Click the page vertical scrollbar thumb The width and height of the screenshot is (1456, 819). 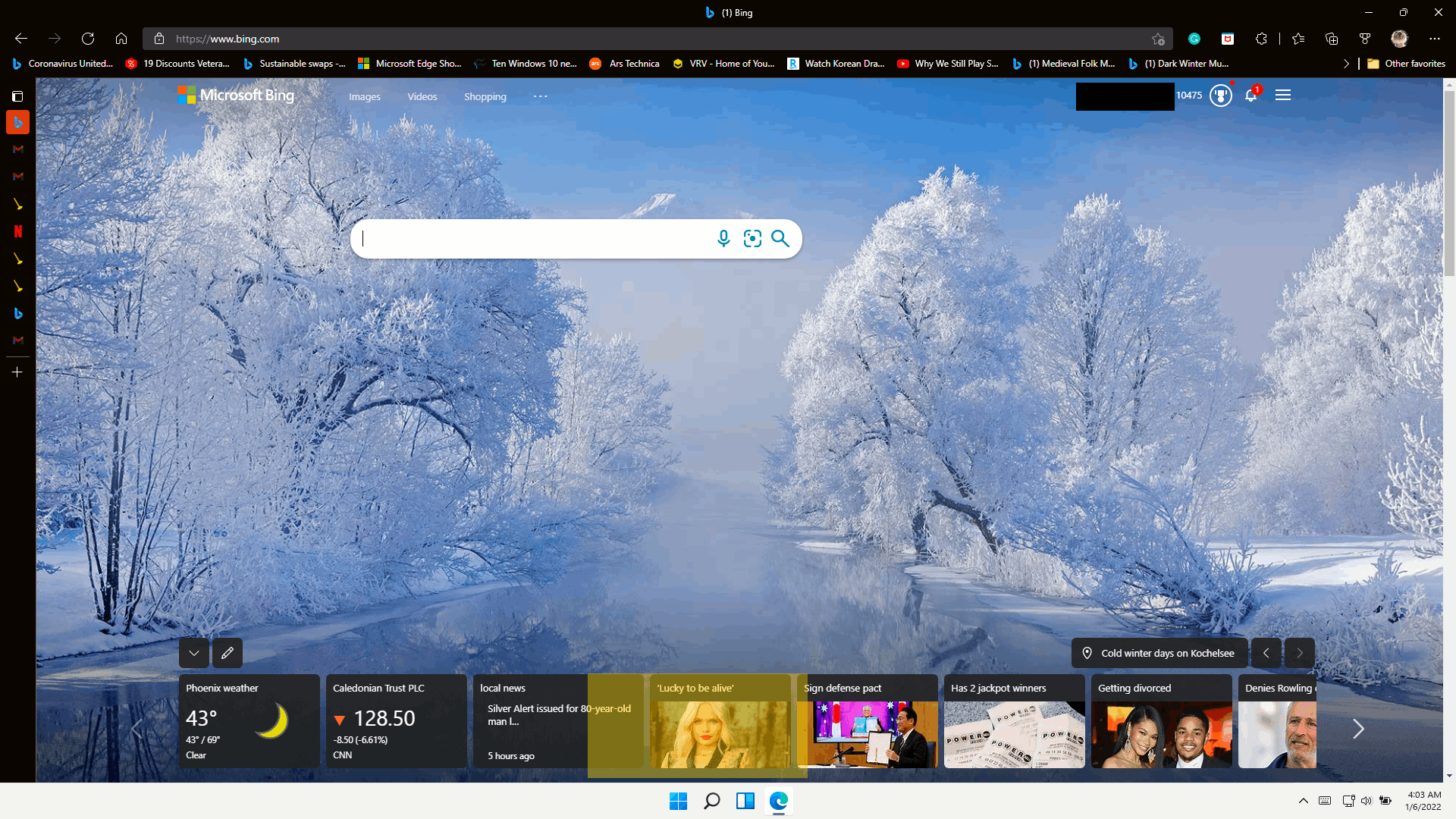[1449, 182]
